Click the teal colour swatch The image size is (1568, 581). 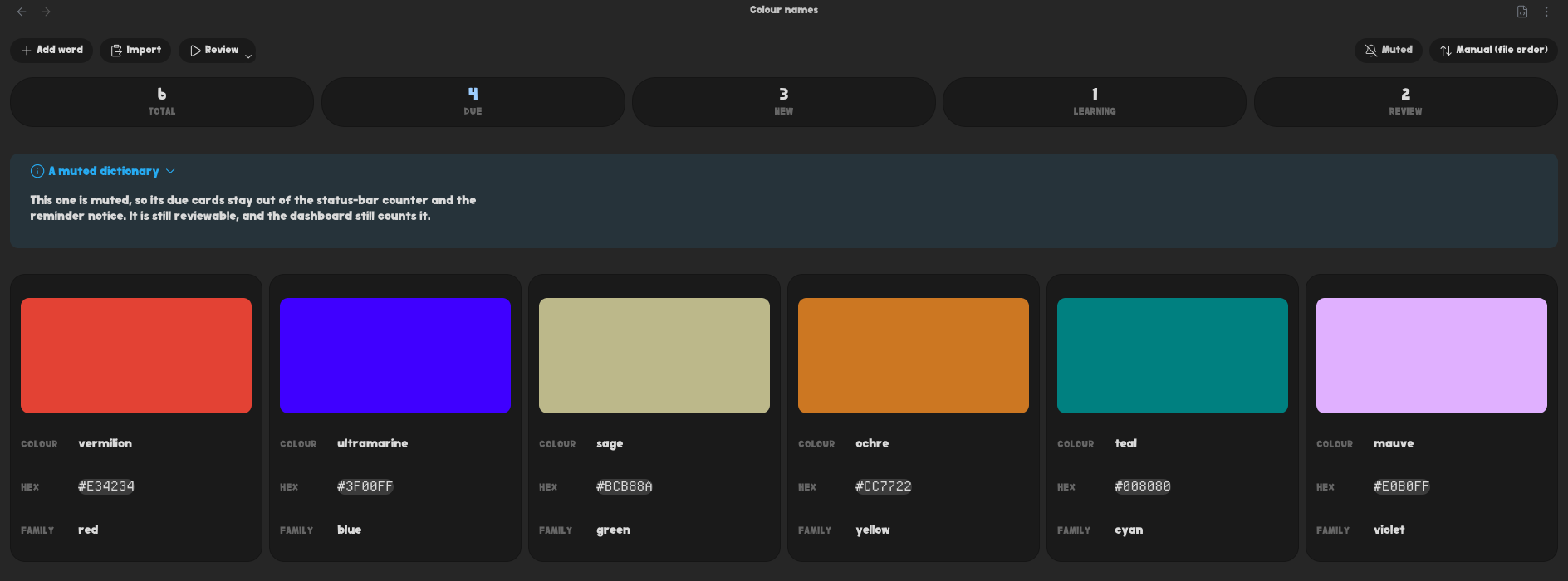coord(1173,355)
